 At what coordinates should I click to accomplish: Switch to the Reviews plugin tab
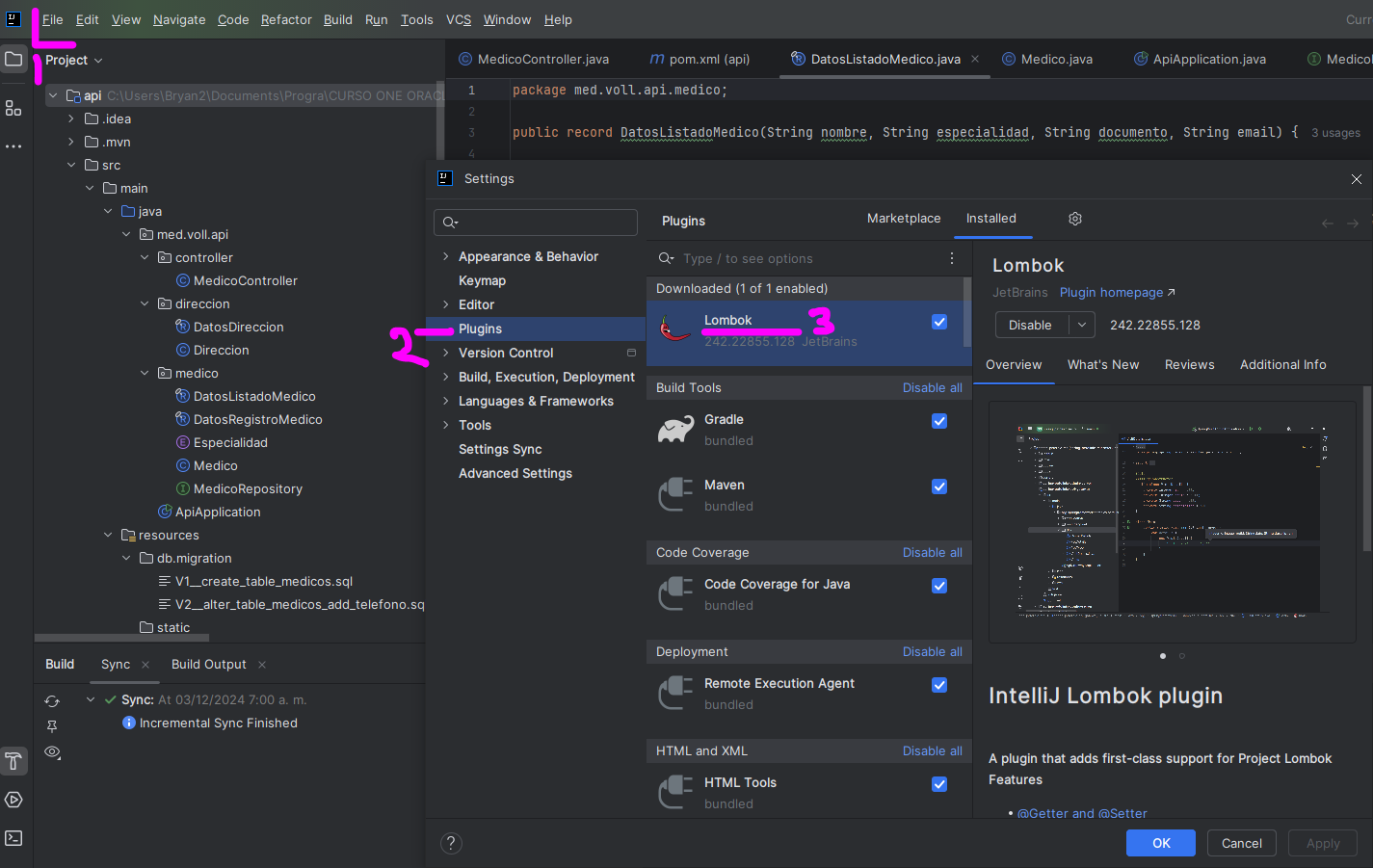coord(1189,364)
